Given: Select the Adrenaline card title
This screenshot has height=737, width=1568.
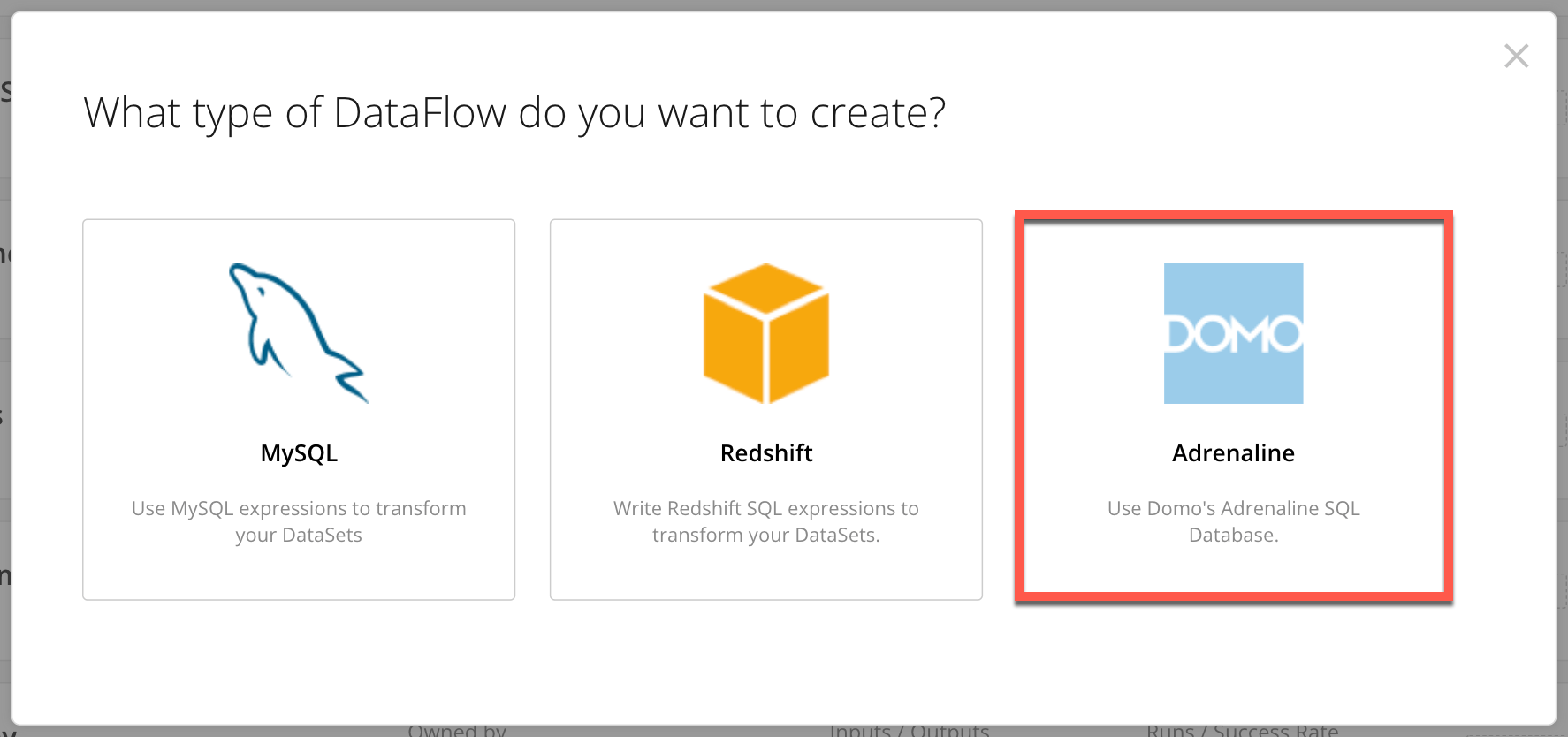Looking at the screenshot, I should (x=1233, y=453).
